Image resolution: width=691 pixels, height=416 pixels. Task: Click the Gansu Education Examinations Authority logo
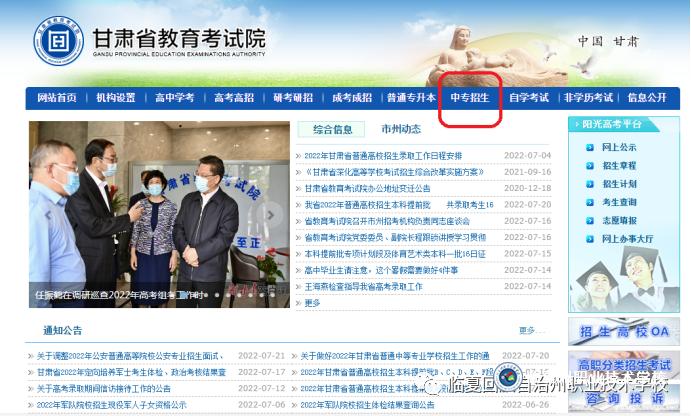(59, 41)
